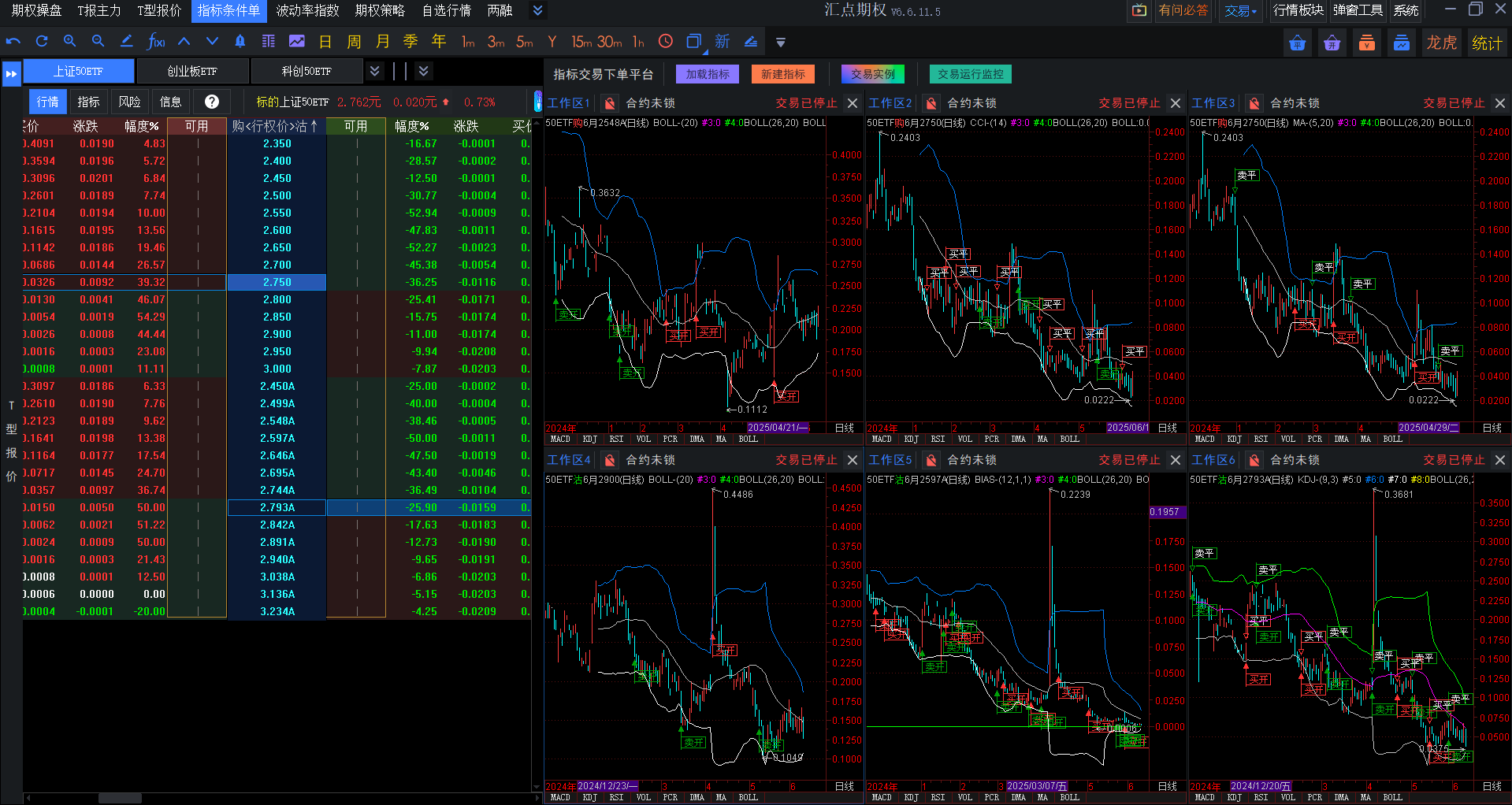Click the 交易实例 button

pyautogui.click(x=873, y=74)
